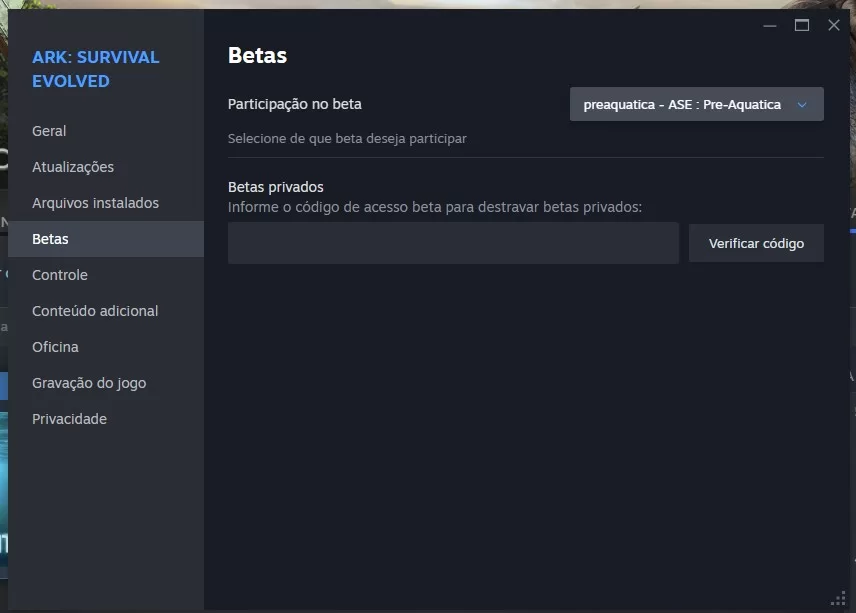Screen dimensions: 856x613
Task: Maximize the properties window
Action: click(x=802, y=25)
